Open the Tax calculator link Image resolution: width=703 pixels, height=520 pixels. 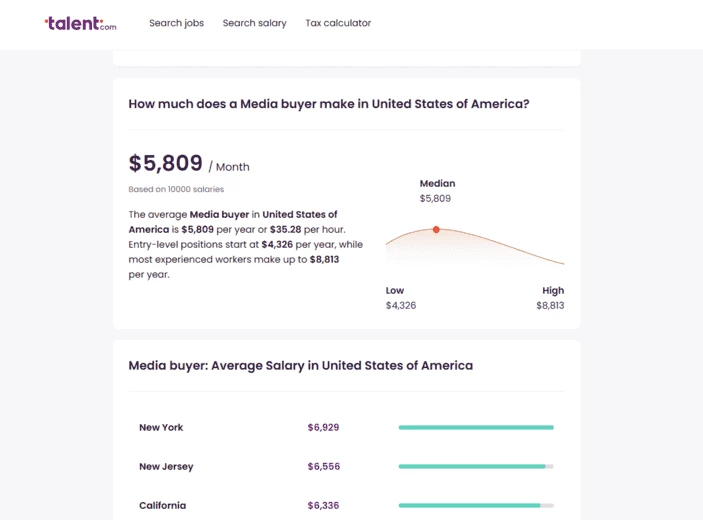338,23
